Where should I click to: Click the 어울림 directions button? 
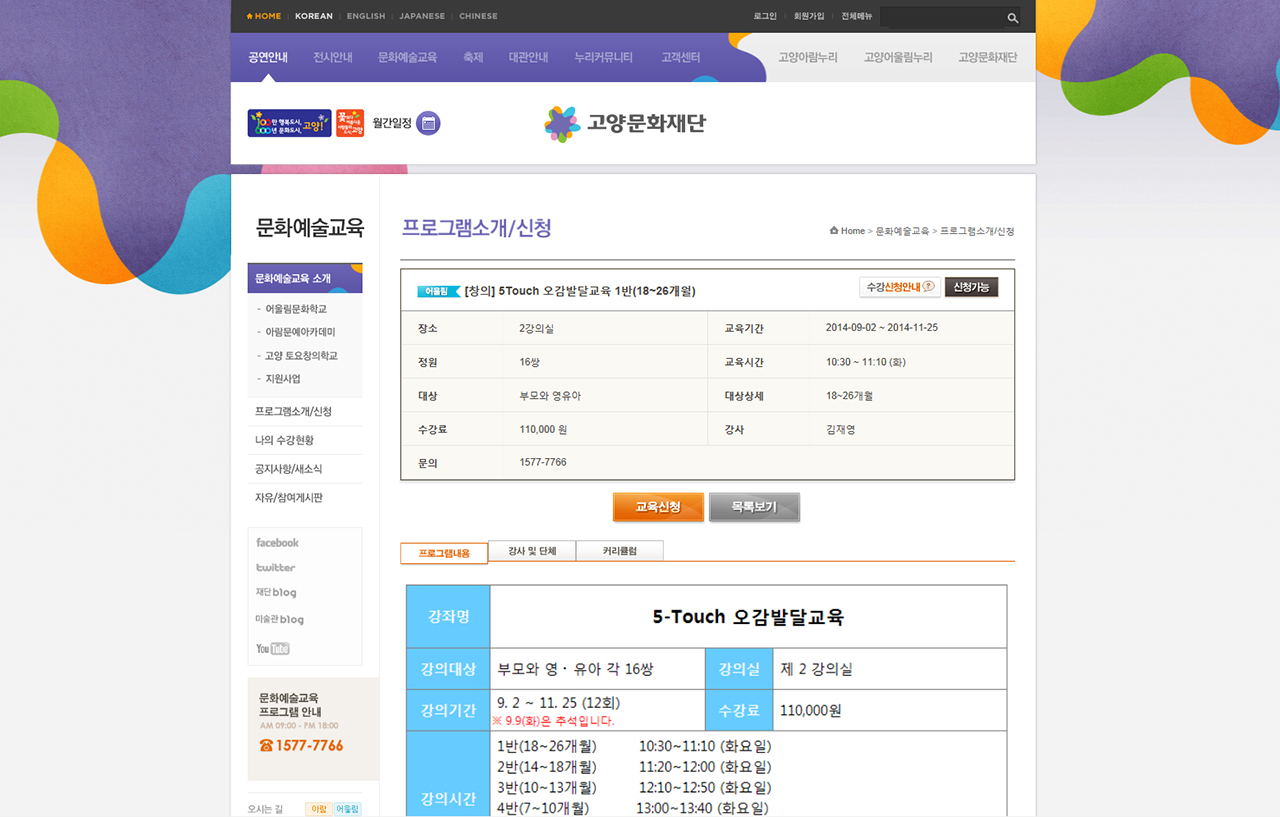click(x=347, y=809)
